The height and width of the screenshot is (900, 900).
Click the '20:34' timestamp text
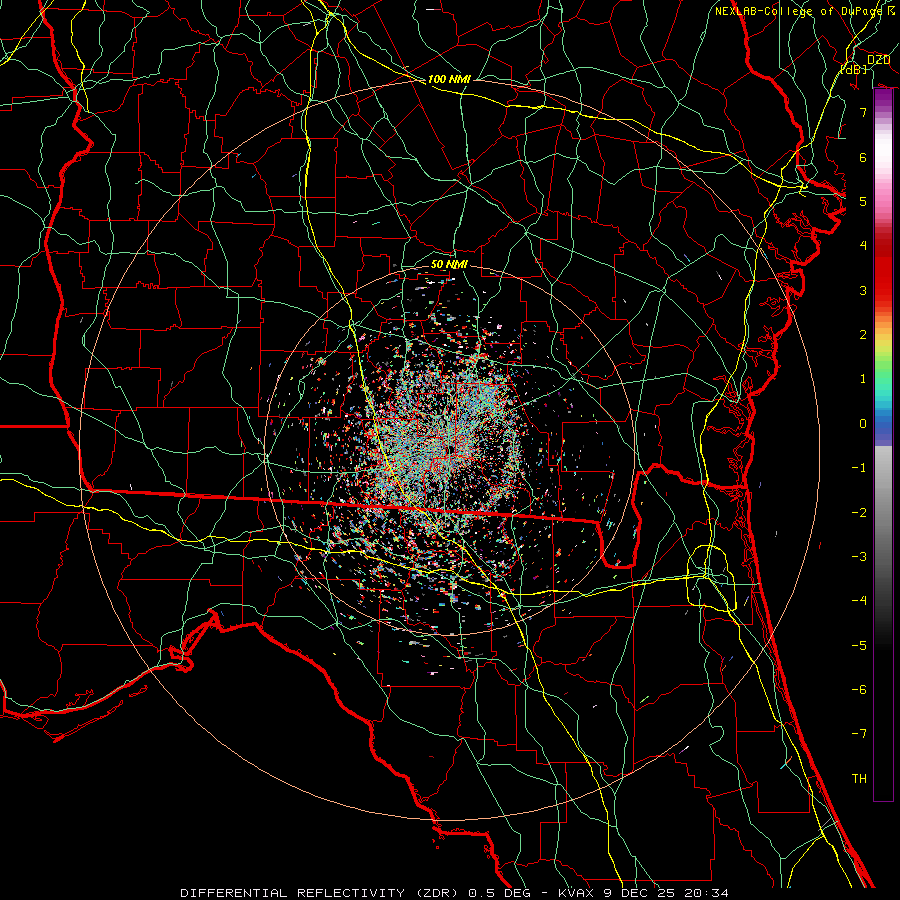point(705,893)
